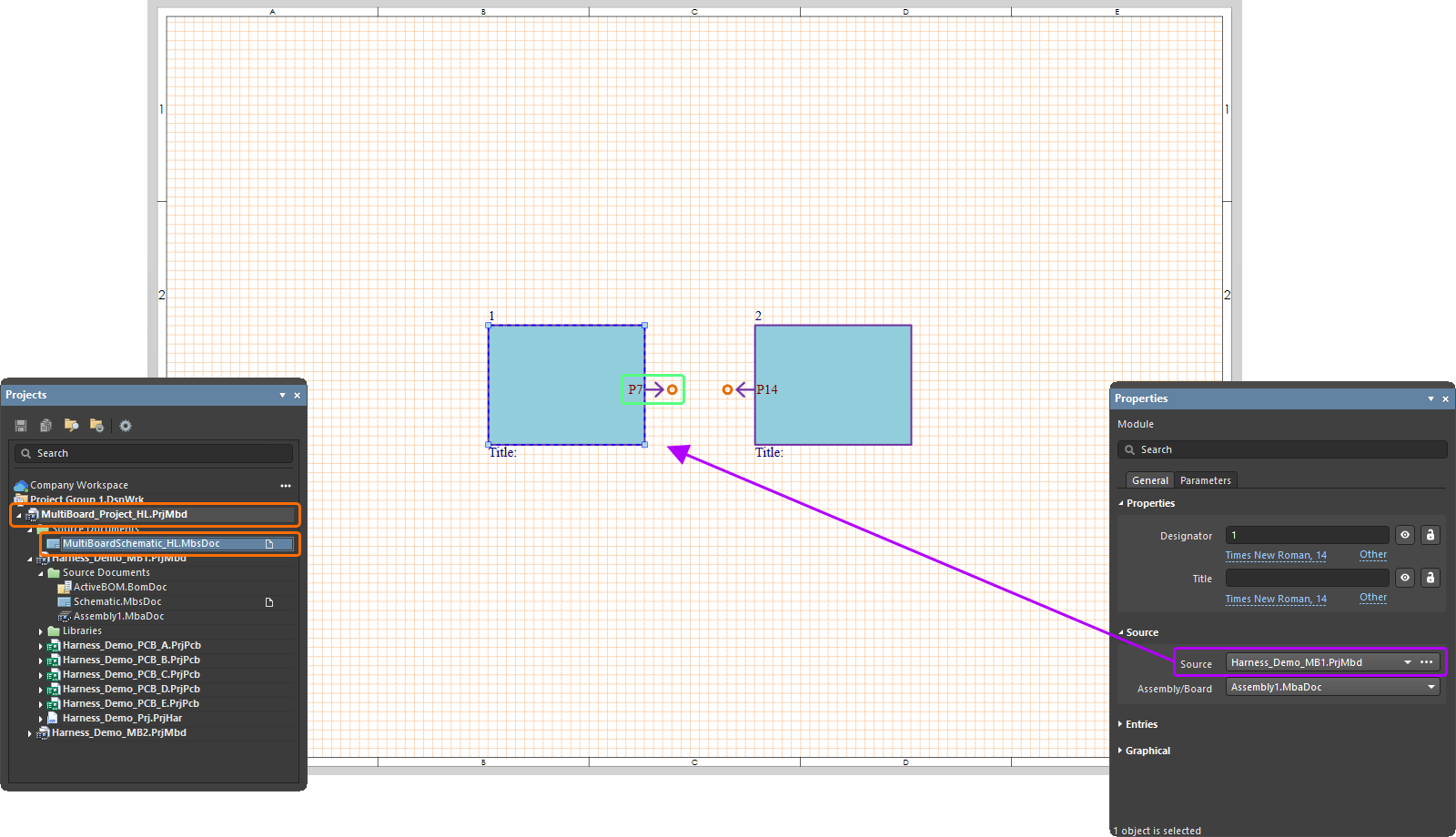The width and height of the screenshot is (1456, 837).
Task: Expand Harness_Demo_MB2.PrjMbd project
Action: click(30, 733)
